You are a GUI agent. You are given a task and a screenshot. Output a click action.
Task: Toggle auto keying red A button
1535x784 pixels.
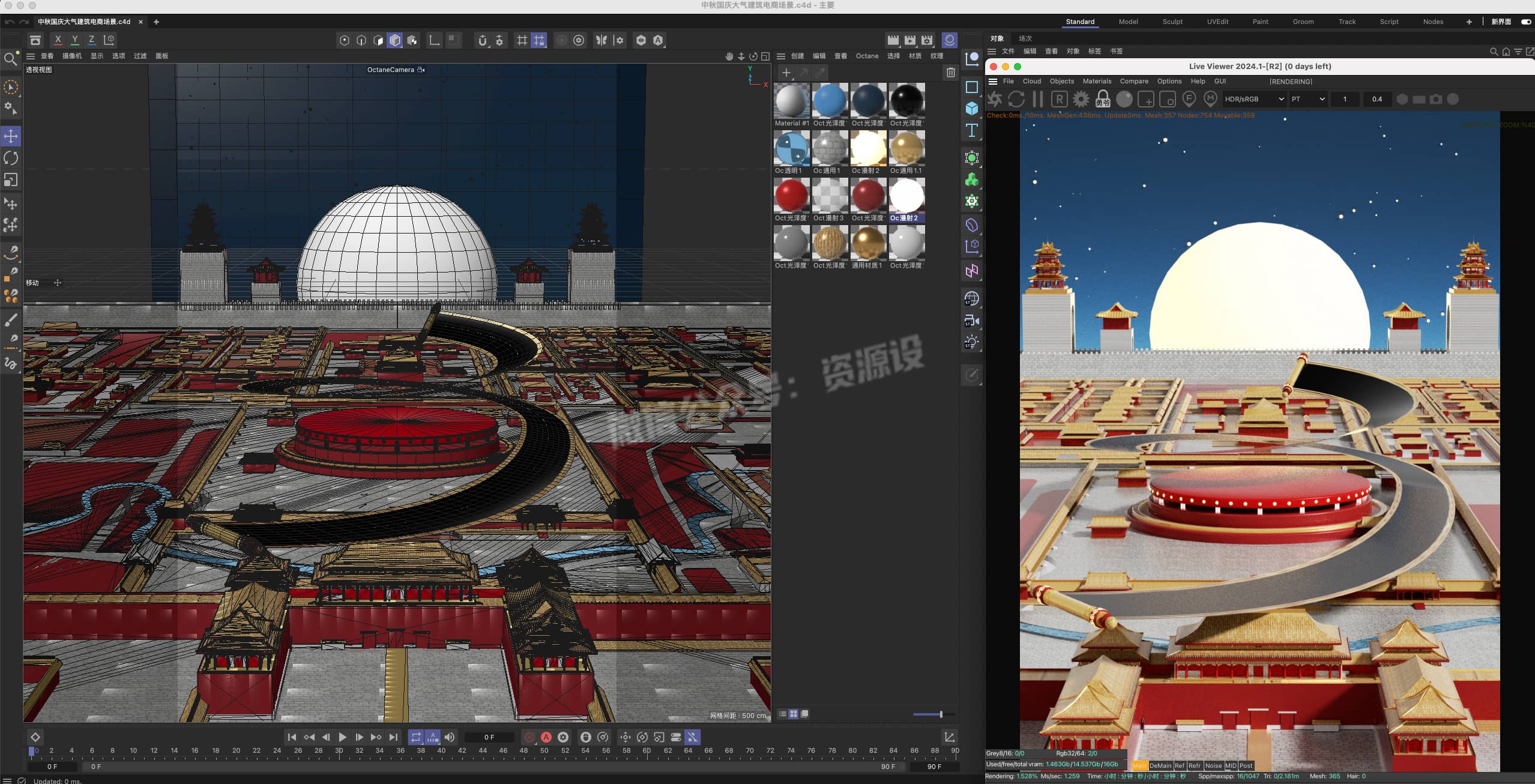546,737
